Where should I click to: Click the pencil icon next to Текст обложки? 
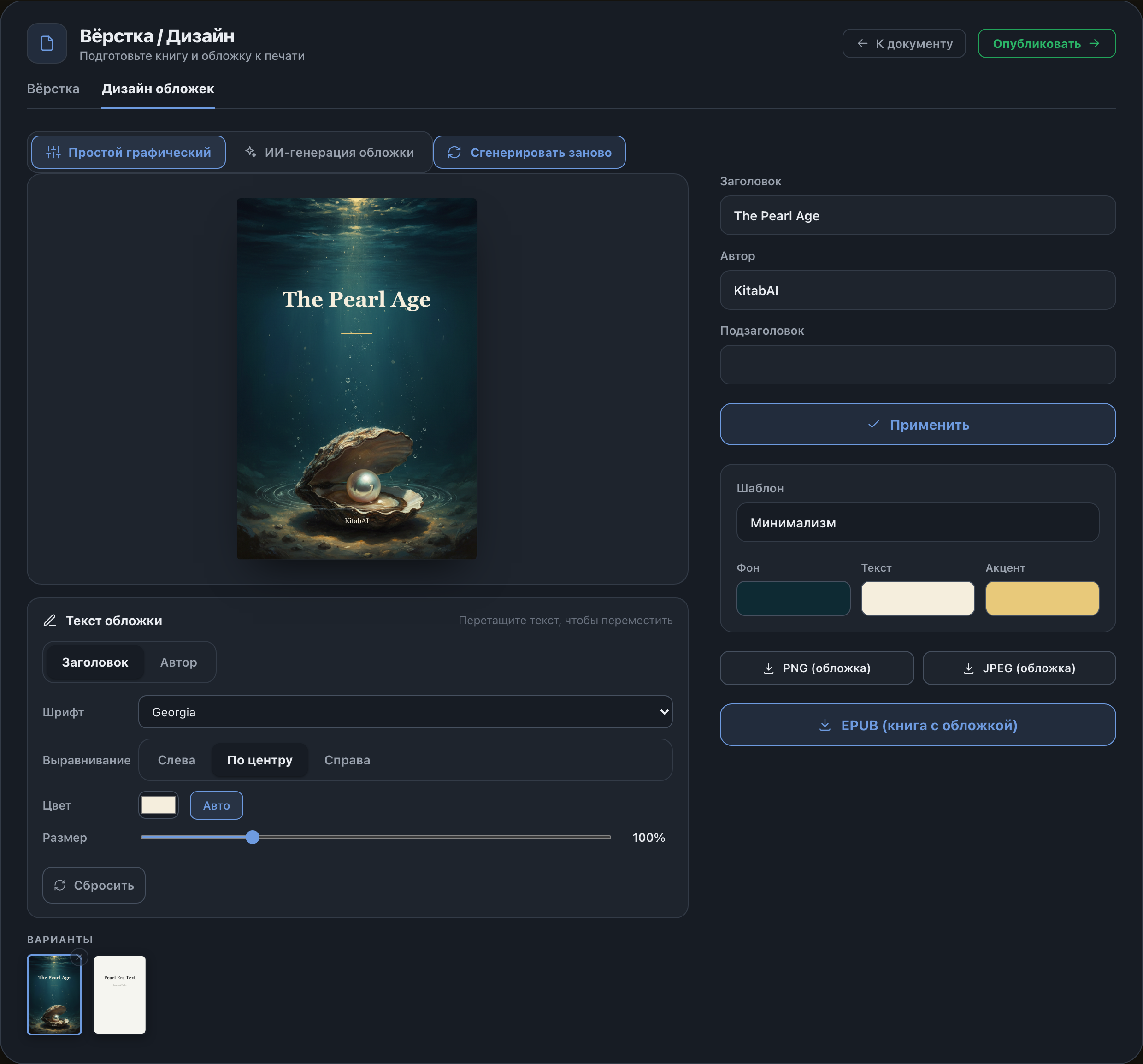coord(50,621)
